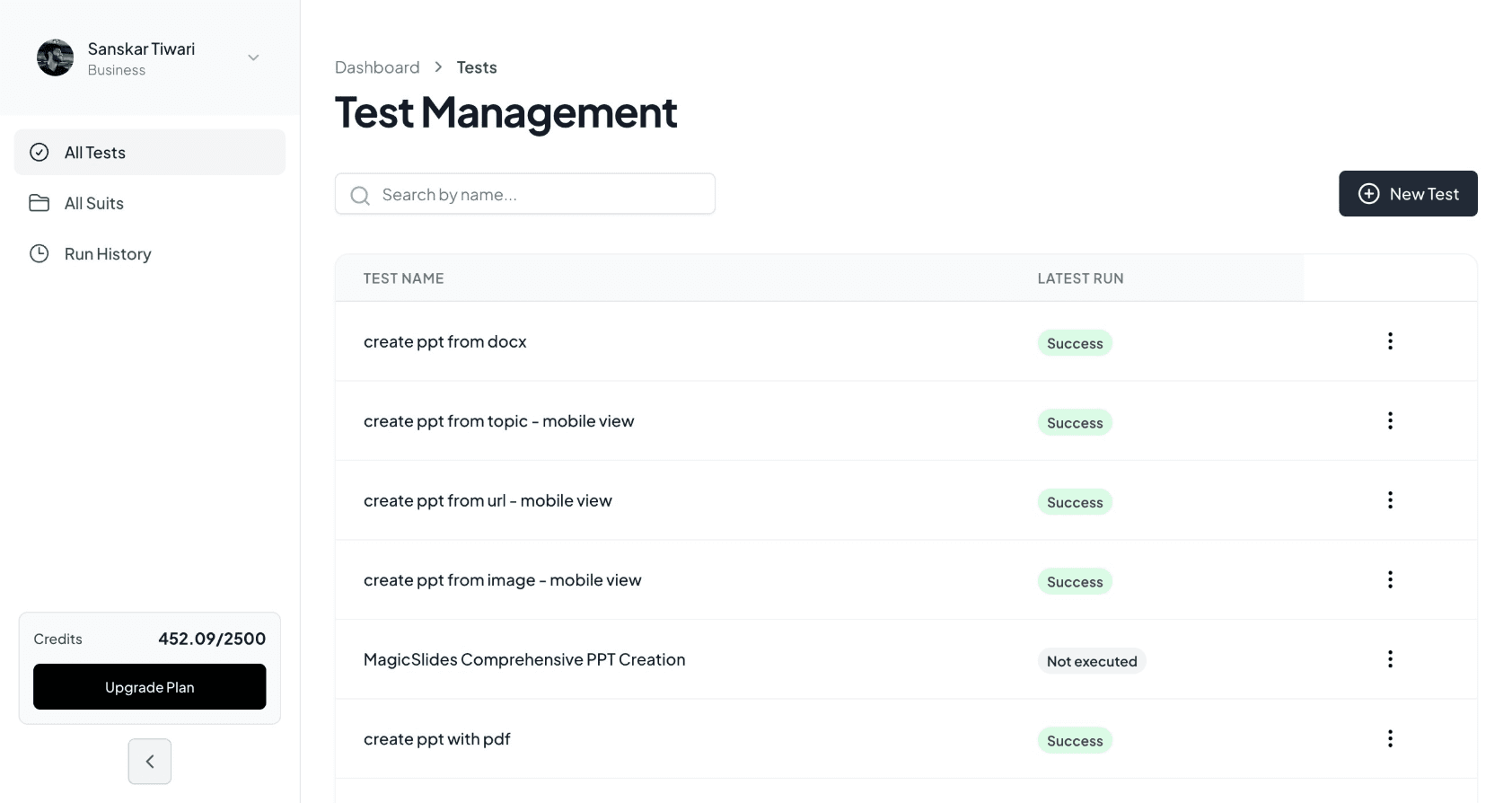Viewport: 1512px width, 803px height.
Task: Click the TEST NAME column header
Action: [x=404, y=278]
